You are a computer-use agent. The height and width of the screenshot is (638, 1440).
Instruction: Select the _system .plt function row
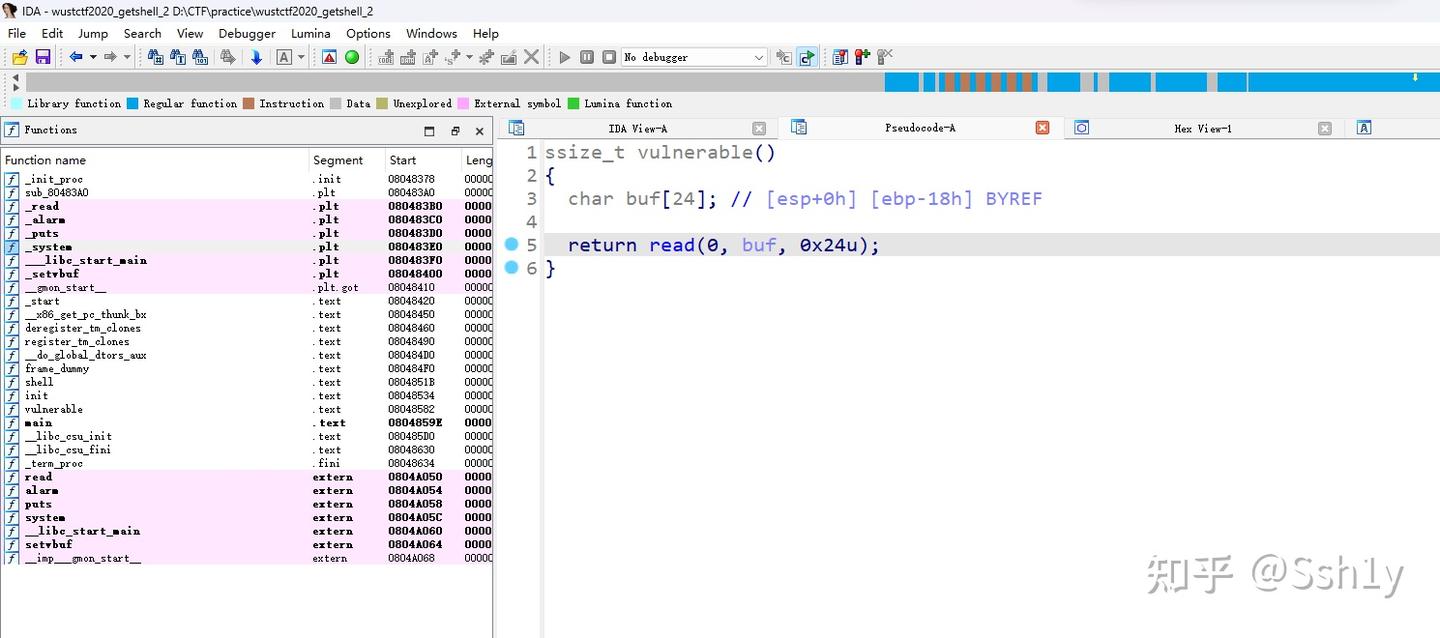pyautogui.click(x=246, y=247)
